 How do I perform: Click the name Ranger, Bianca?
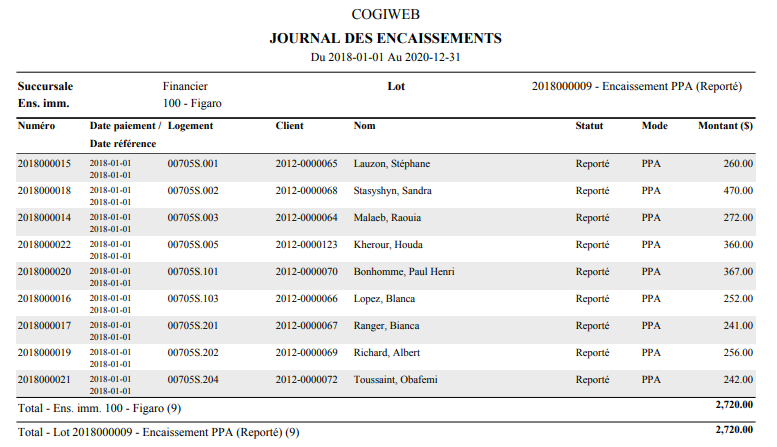pyautogui.click(x=386, y=325)
